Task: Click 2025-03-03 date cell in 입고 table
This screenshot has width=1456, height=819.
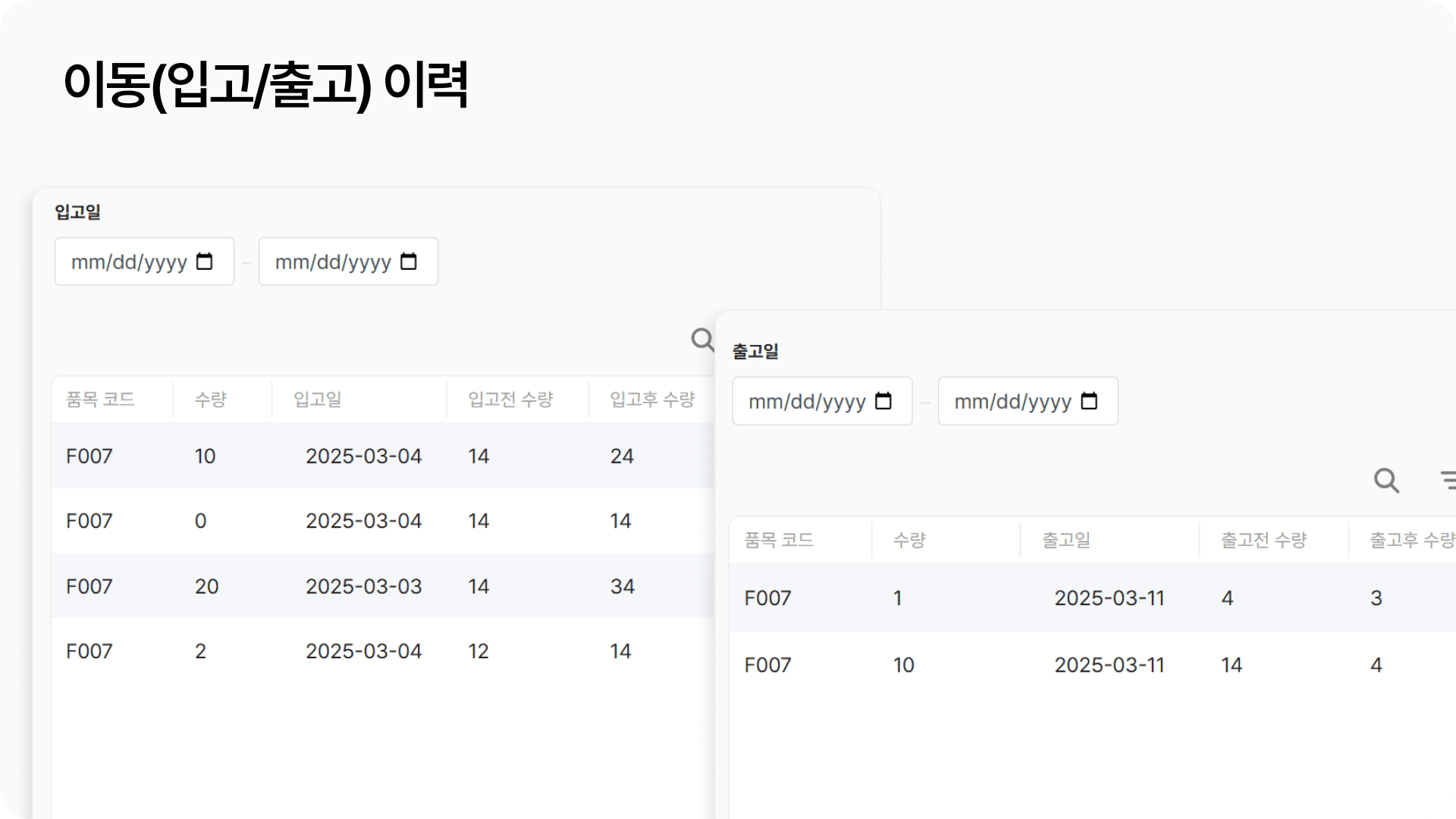Action: [363, 586]
